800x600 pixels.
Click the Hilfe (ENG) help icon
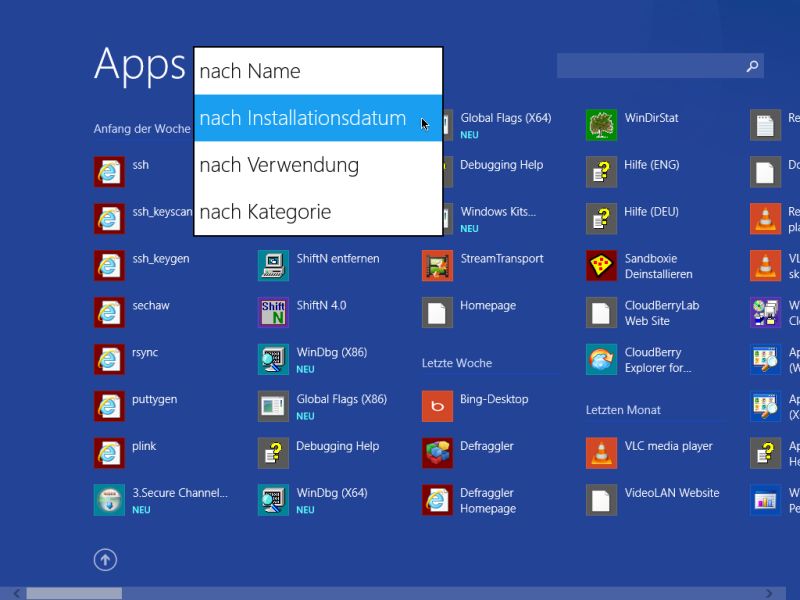coord(602,171)
